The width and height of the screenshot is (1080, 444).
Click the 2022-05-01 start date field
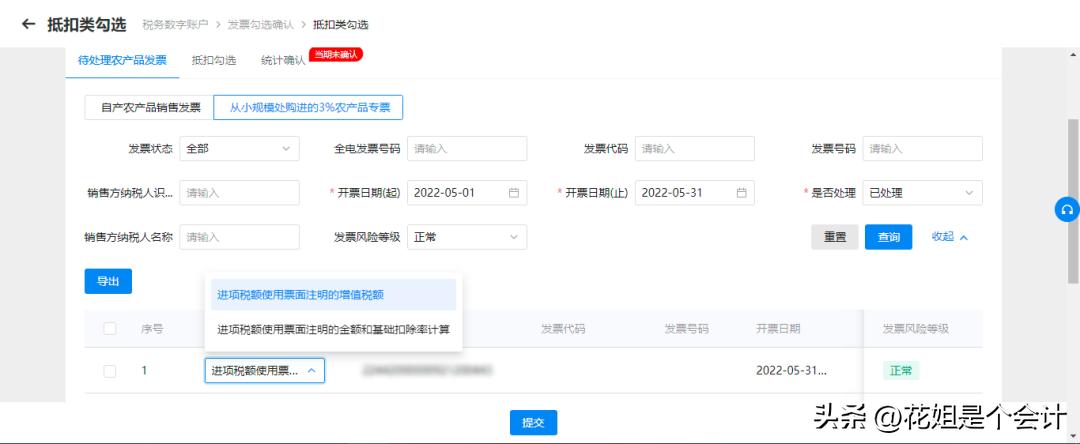coord(467,193)
